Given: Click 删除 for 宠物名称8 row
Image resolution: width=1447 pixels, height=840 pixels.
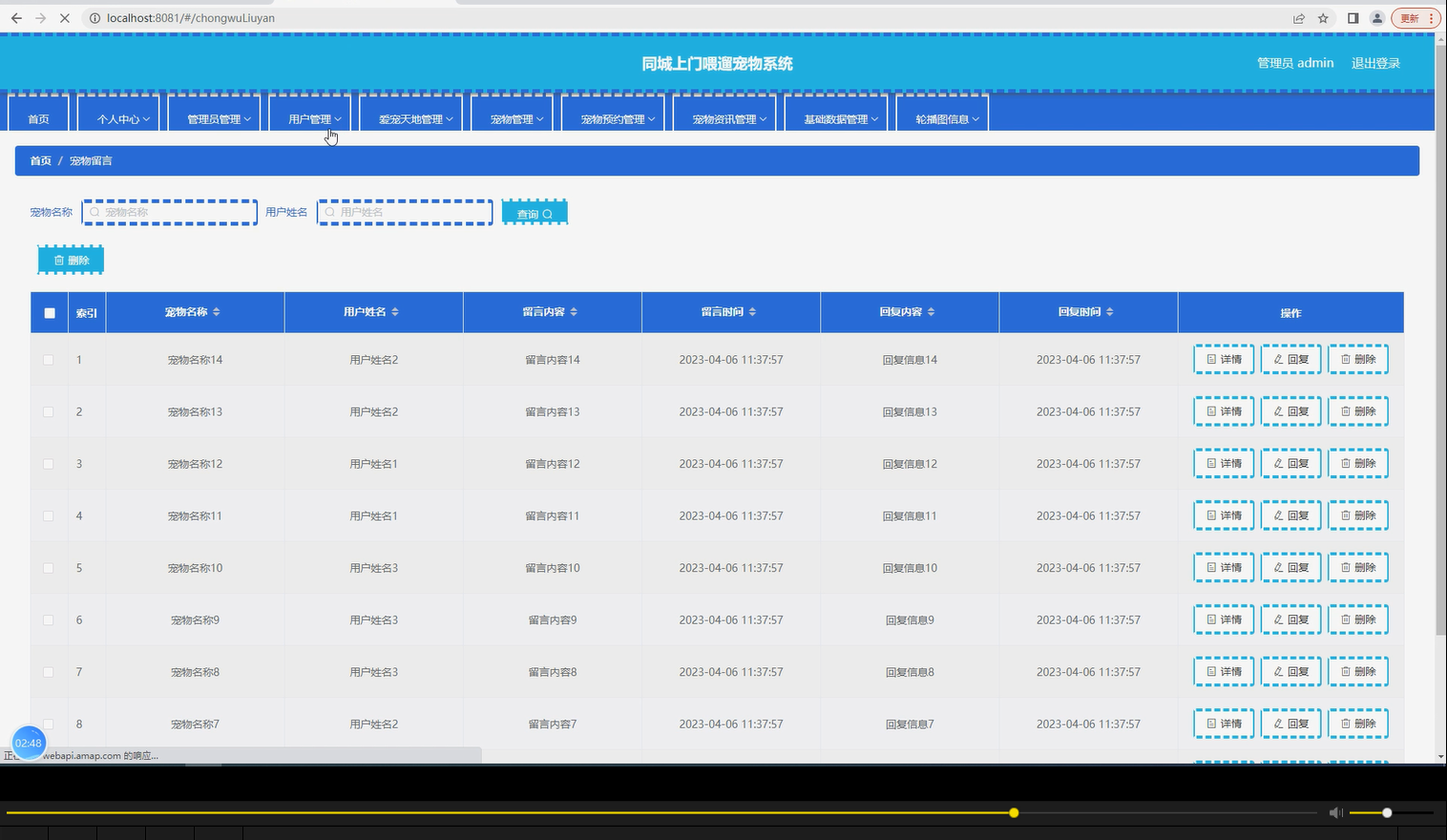Looking at the screenshot, I should [x=1358, y=672].
